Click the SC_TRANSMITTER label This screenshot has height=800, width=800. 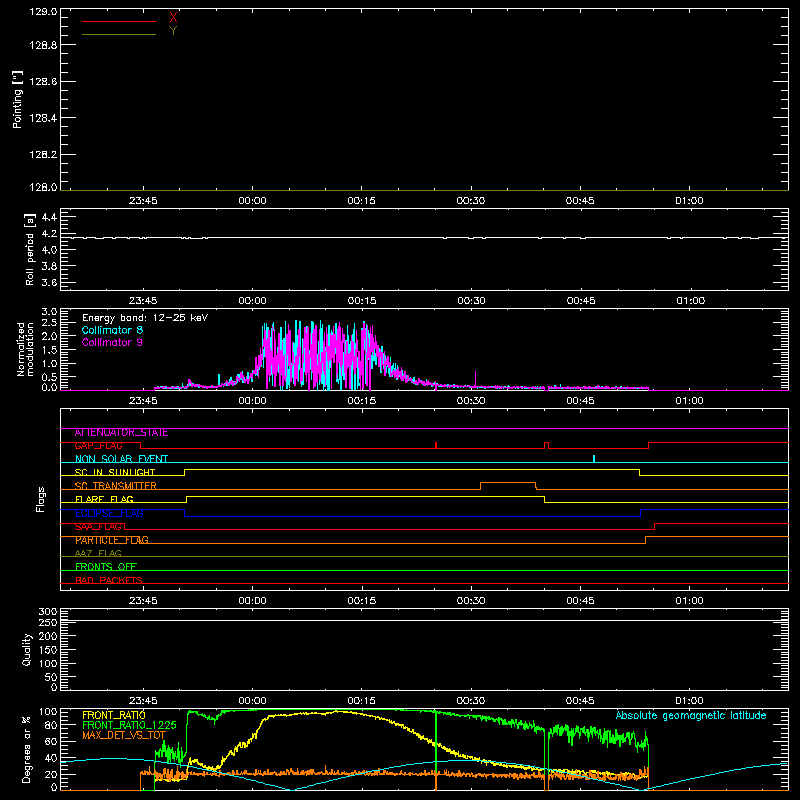pos(115,486)
